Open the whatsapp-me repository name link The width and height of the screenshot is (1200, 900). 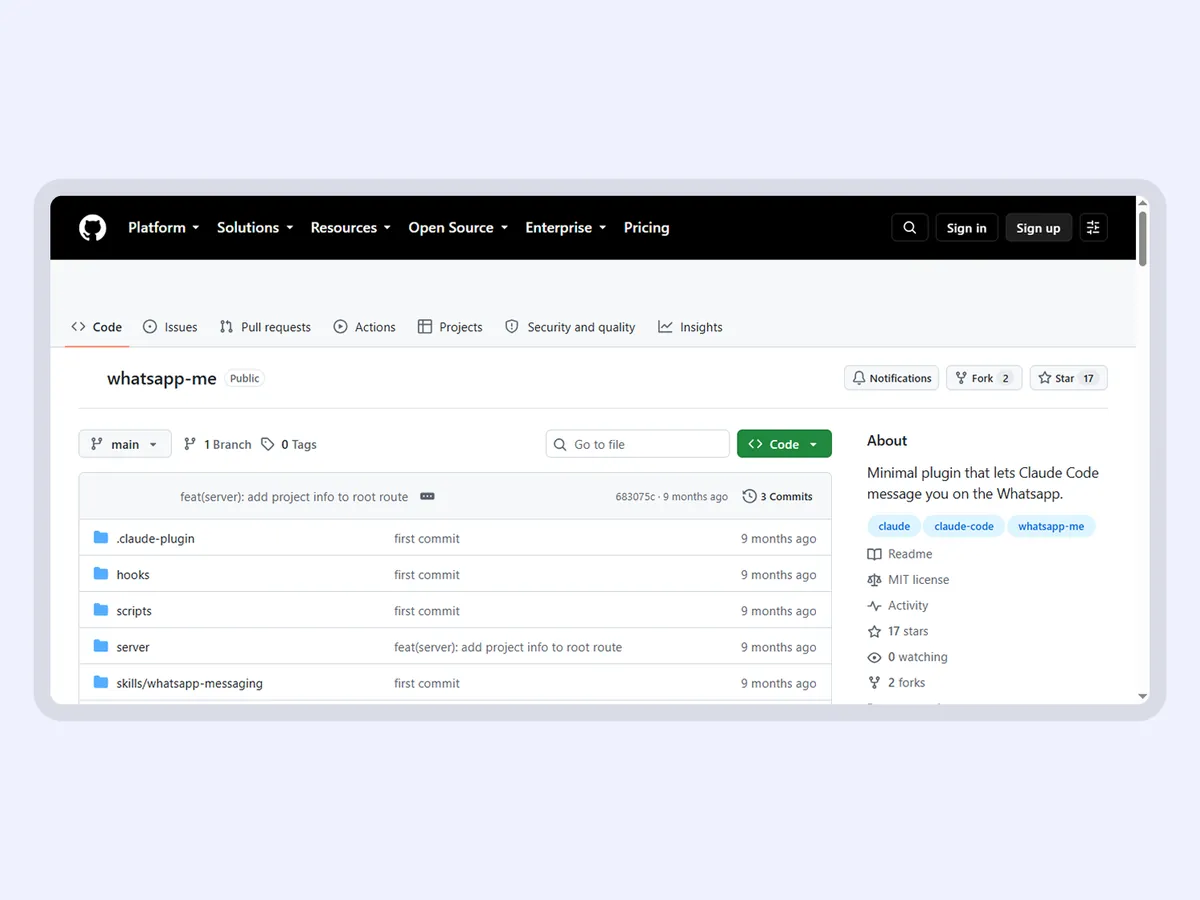[x=162, y=379]
